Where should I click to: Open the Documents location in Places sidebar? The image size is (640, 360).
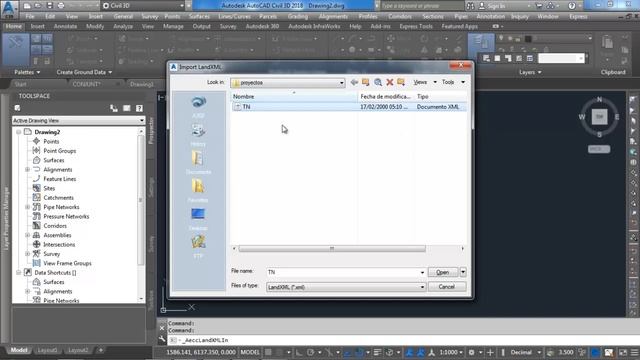click(x=198, y=162)
